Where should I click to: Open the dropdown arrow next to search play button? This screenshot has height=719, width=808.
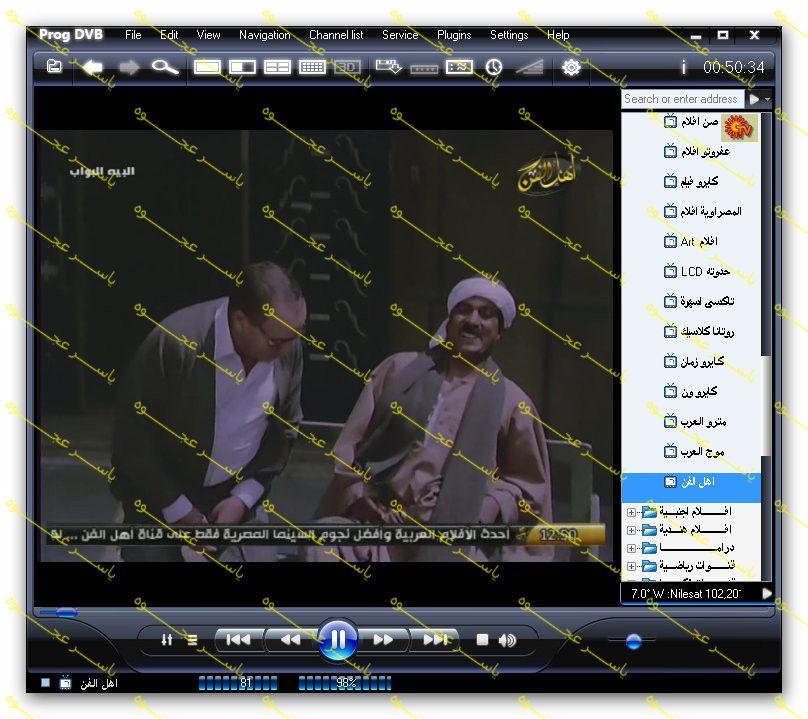(767, 99)
